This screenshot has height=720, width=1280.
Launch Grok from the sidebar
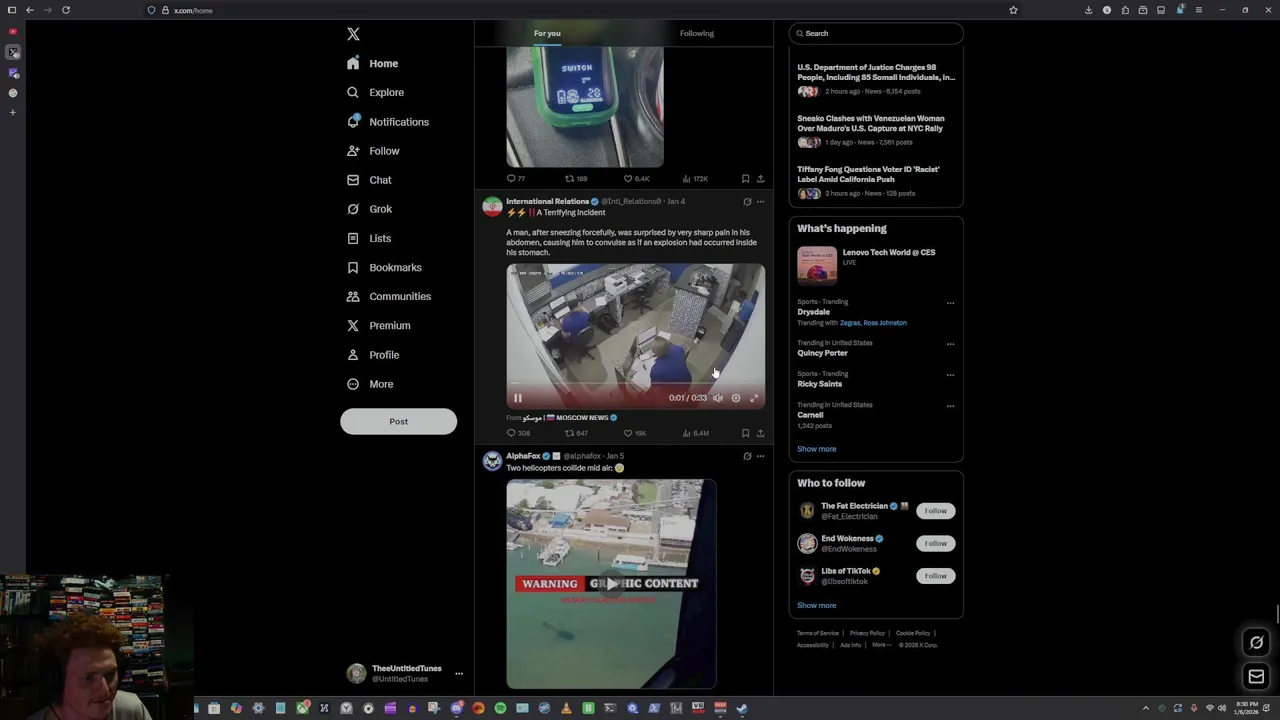[x=369, y=209]
